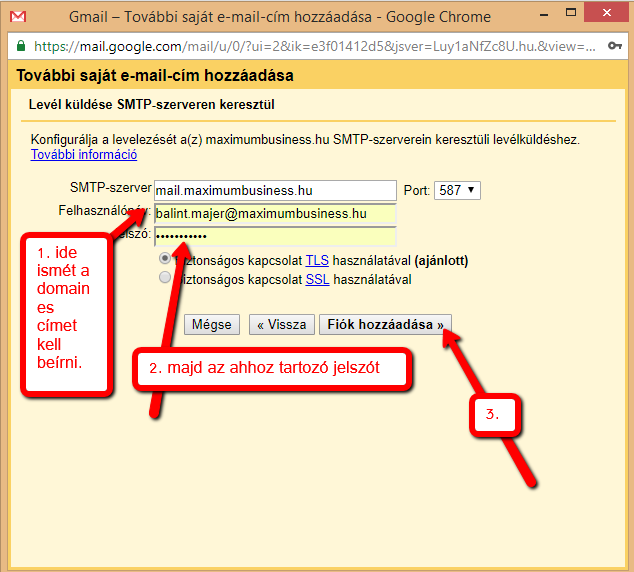Open the További információ link
Viewport: 634px width, 572px height.
point(84,154)
